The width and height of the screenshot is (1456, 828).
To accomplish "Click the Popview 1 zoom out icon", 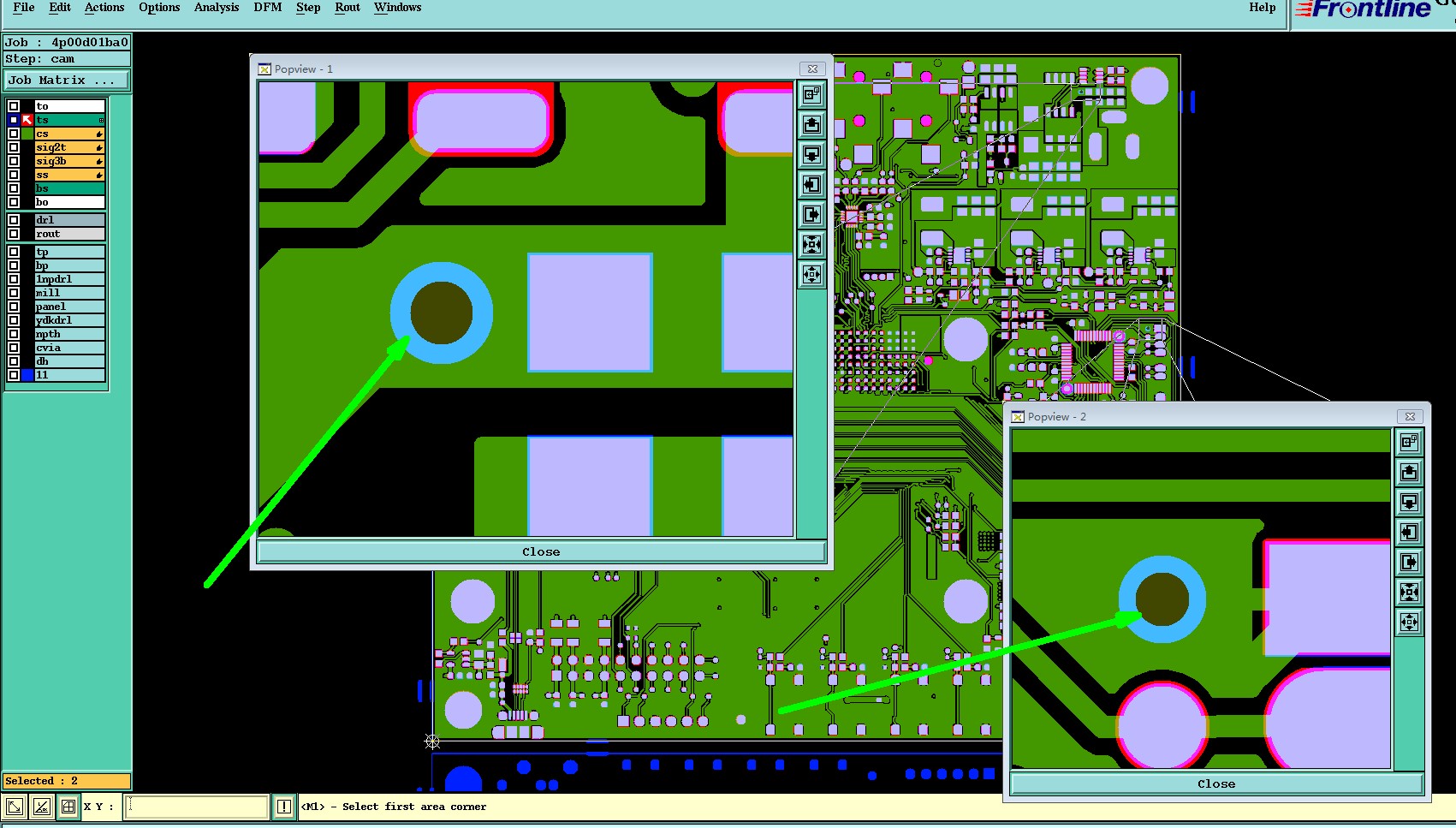I will tap(811, 275).
